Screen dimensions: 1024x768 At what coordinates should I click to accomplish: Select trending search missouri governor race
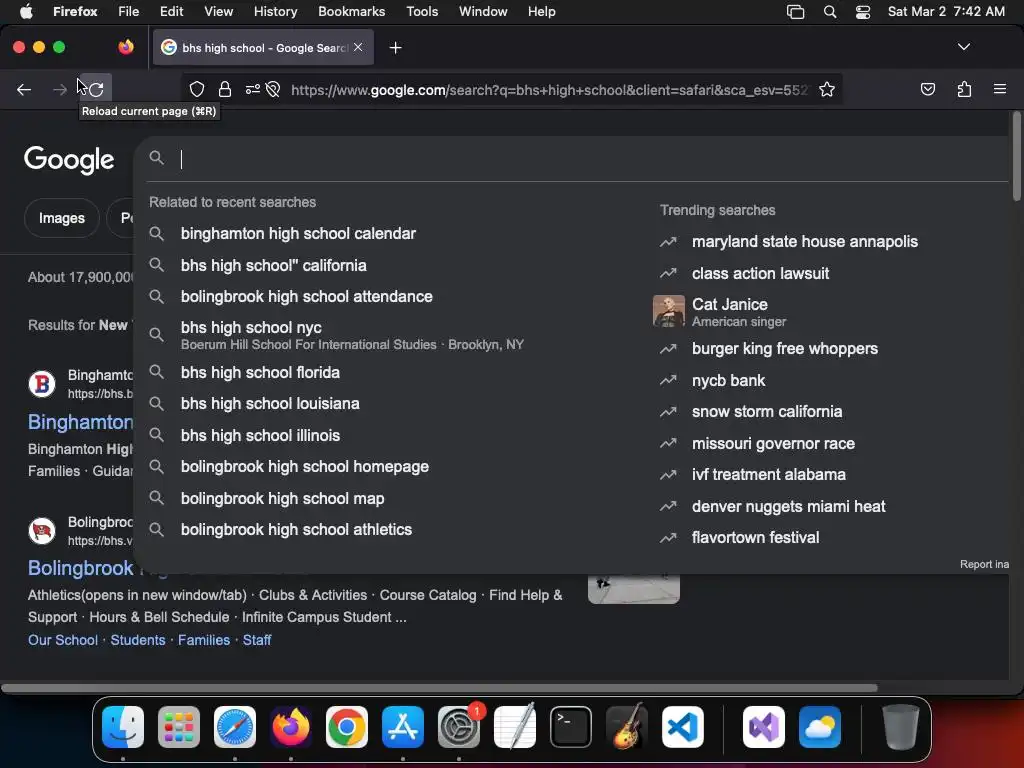tap(773, 443)
